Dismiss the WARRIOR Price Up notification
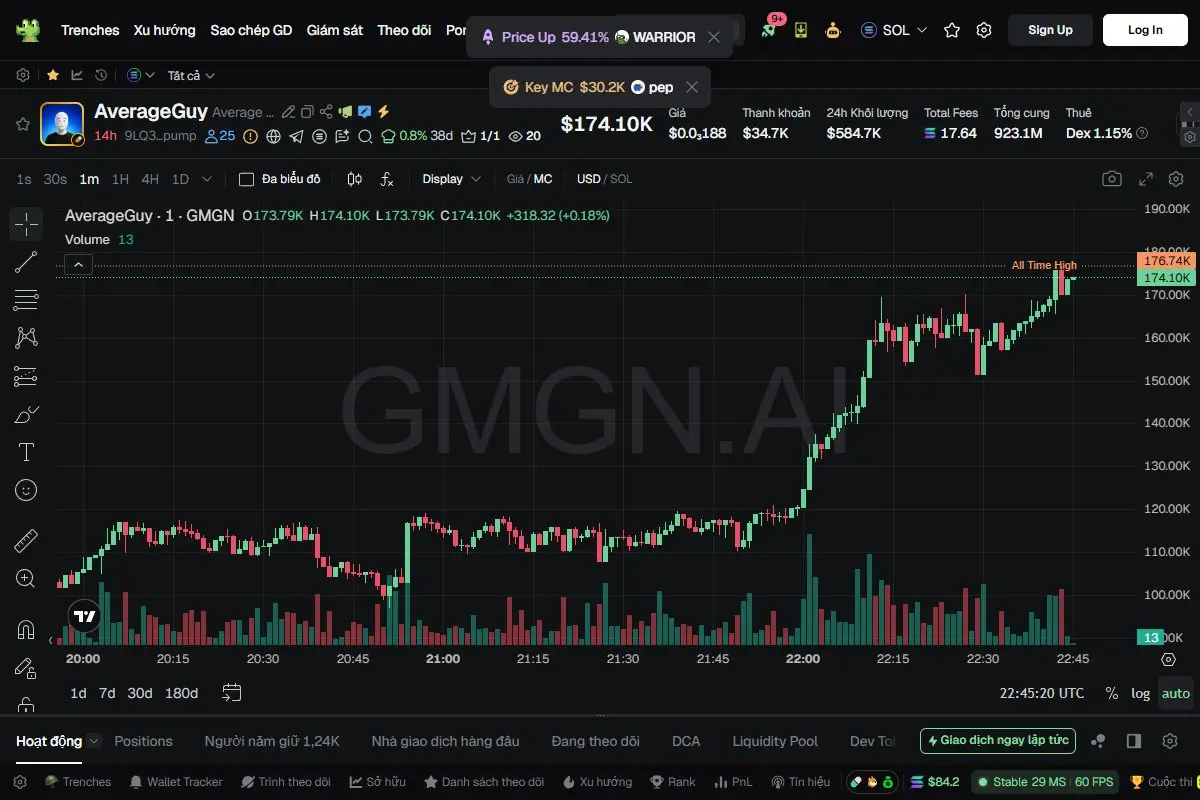Image resolution: width=1200 pixels, height=800 pixels. [713, 37]
